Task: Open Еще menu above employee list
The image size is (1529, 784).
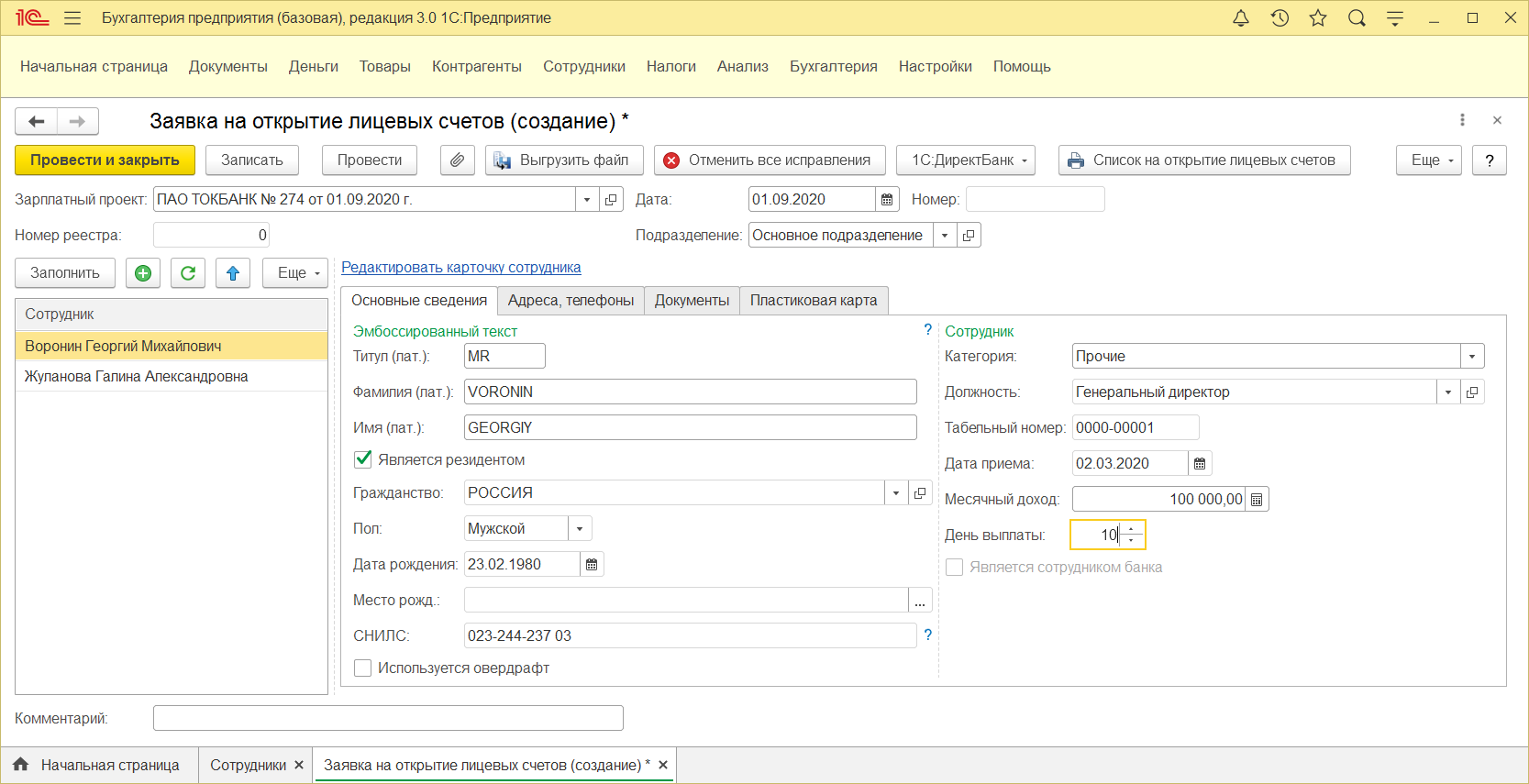Action: click(x=295, y=273)
